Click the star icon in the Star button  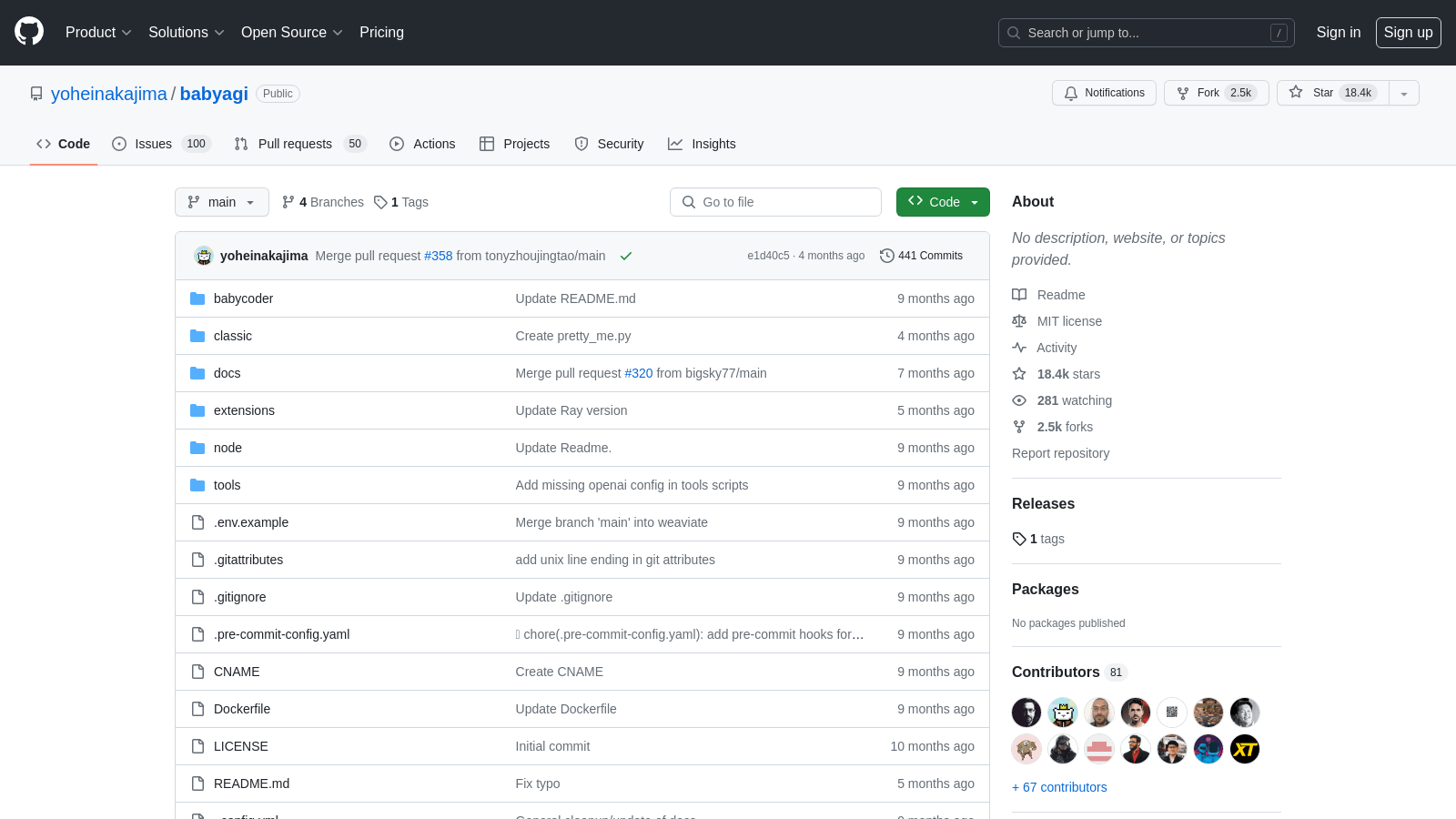(x=1296, y=93)
